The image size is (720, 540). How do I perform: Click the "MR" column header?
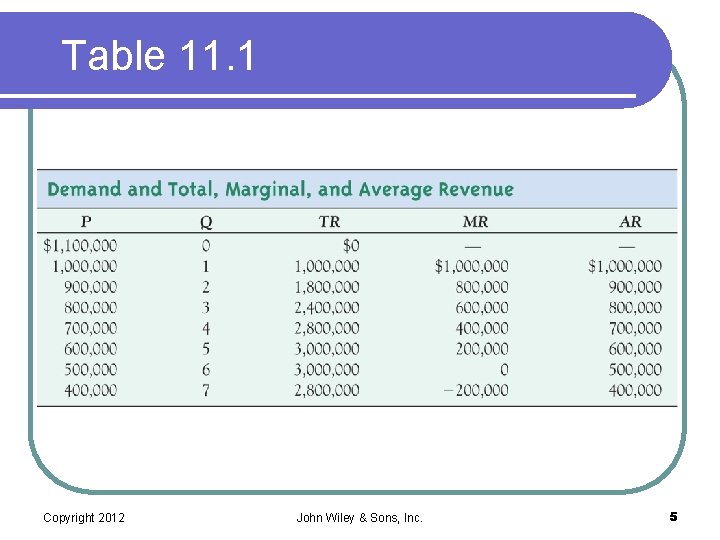(475, 222)
